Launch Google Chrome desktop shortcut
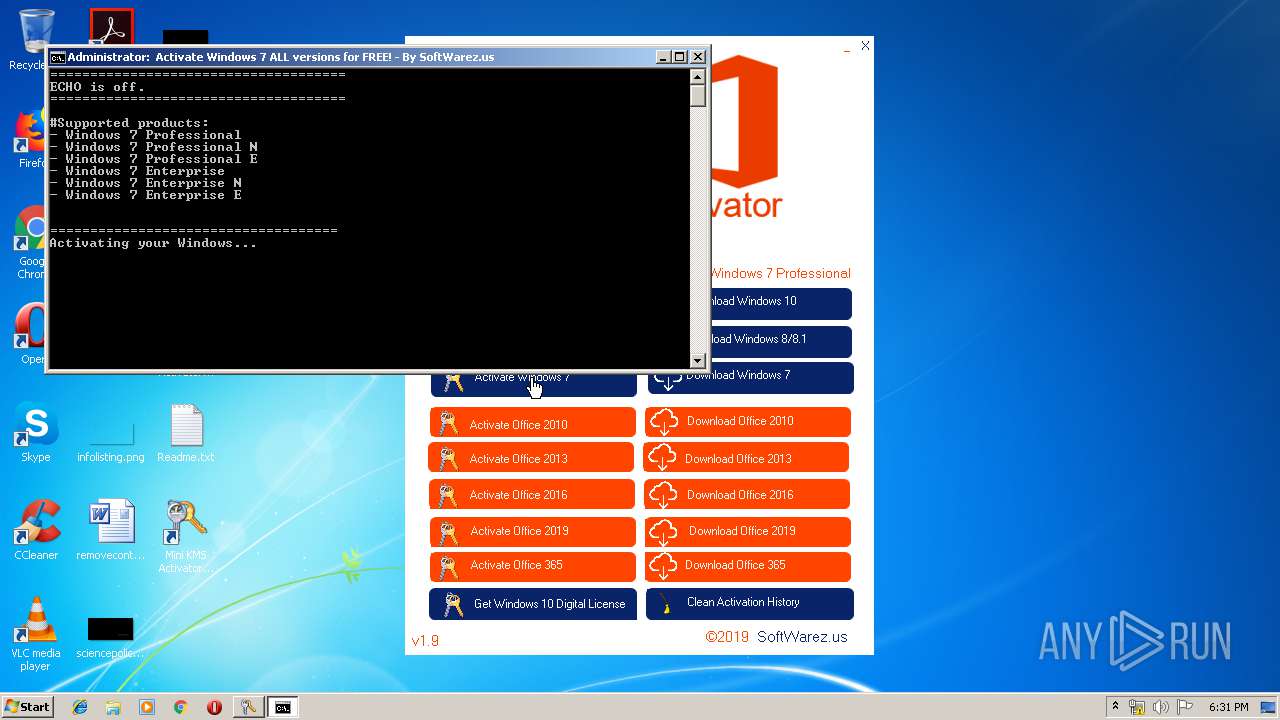Image resolution: width=1280 pixels, height=720 pixels. [30, 243]
